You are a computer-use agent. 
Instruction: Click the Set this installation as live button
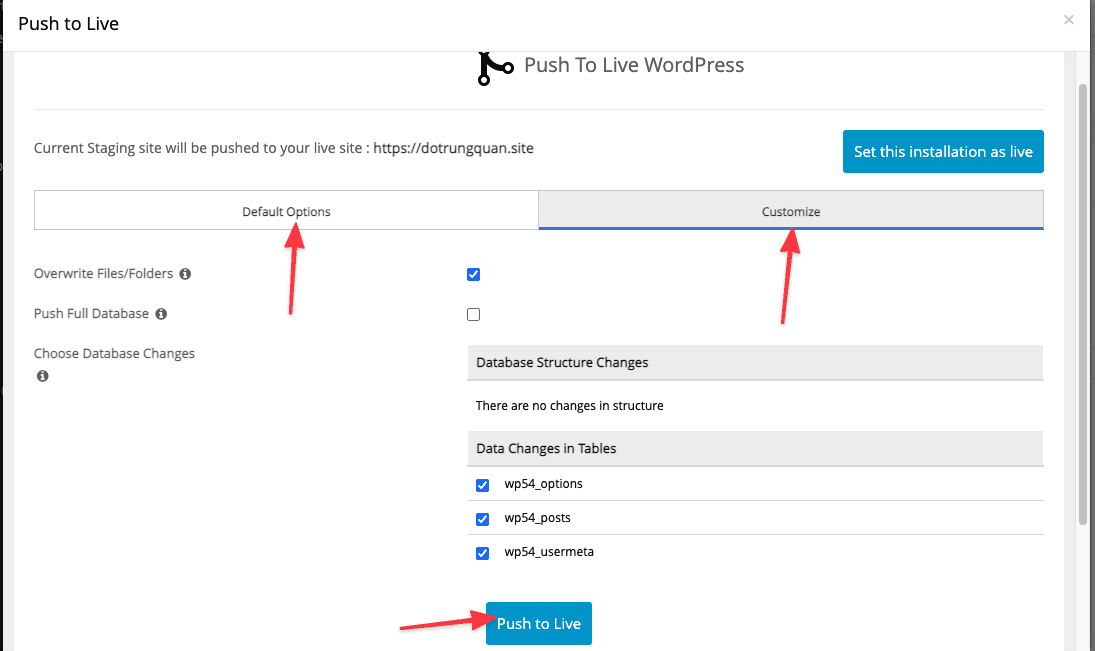pyautogui.click(x=942, y=151)
